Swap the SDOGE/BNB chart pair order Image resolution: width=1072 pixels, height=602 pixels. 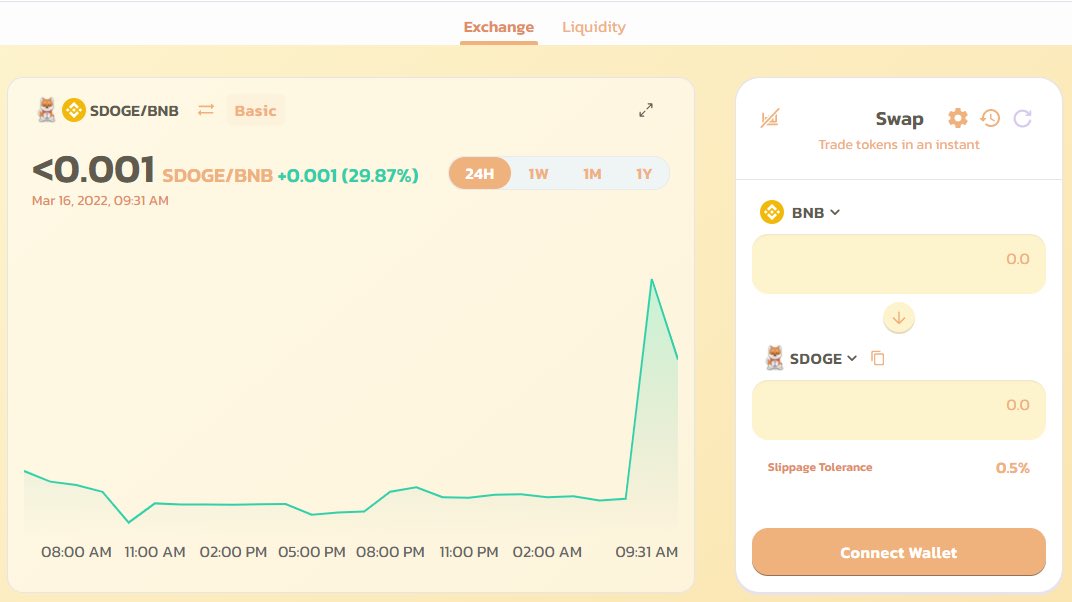click(x=206, y=110)
